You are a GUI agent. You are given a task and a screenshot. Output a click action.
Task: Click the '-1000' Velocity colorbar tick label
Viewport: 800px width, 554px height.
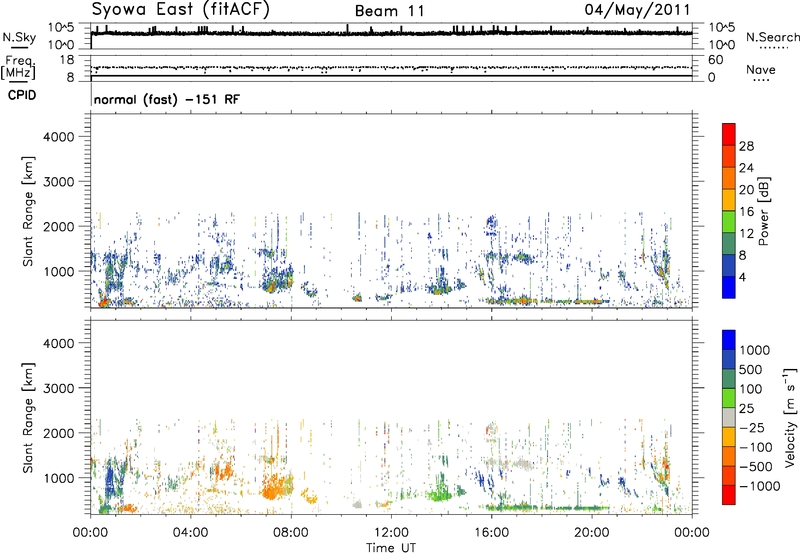click(760, 486)
